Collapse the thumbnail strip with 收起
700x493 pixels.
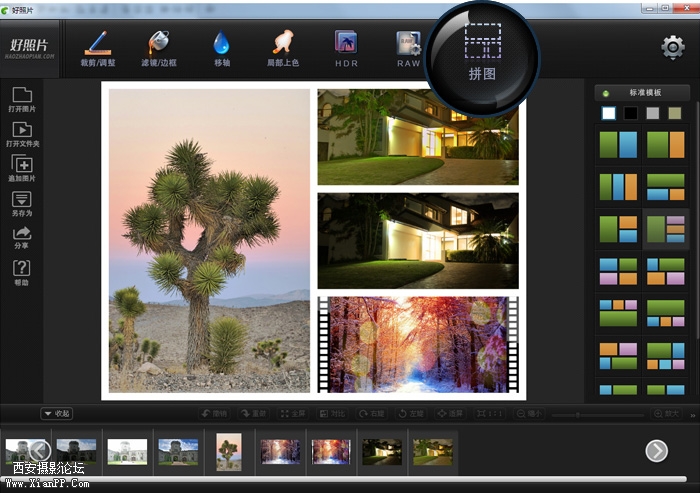[56, 413]
